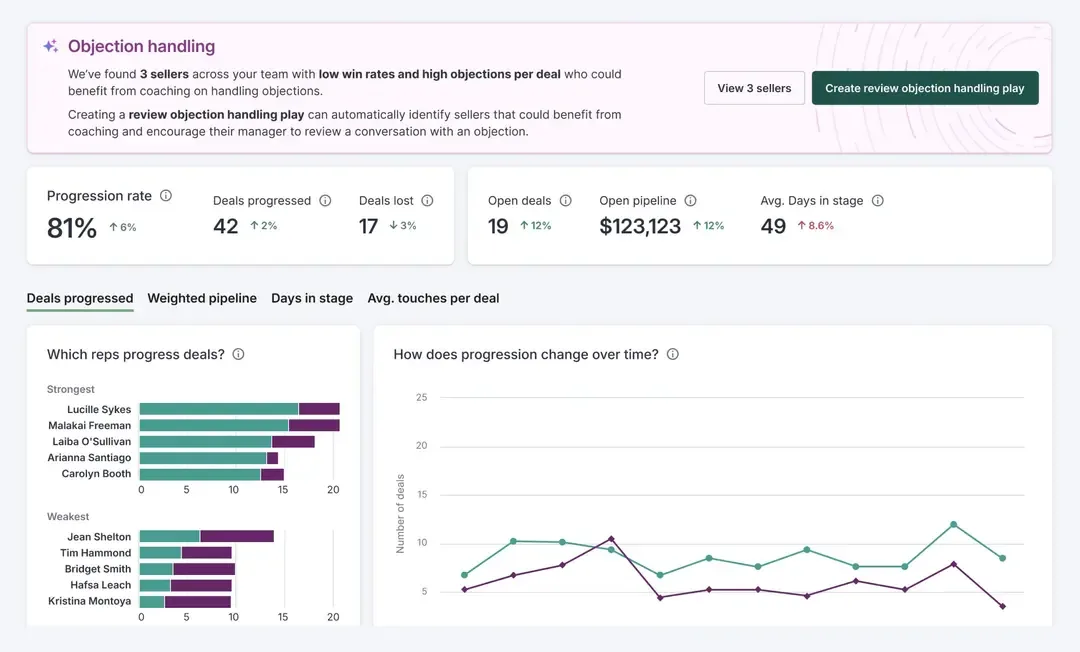The image size is (1080, 652).
Task: Select Carolyn Booth's progress bar
Action: (210, 473)
